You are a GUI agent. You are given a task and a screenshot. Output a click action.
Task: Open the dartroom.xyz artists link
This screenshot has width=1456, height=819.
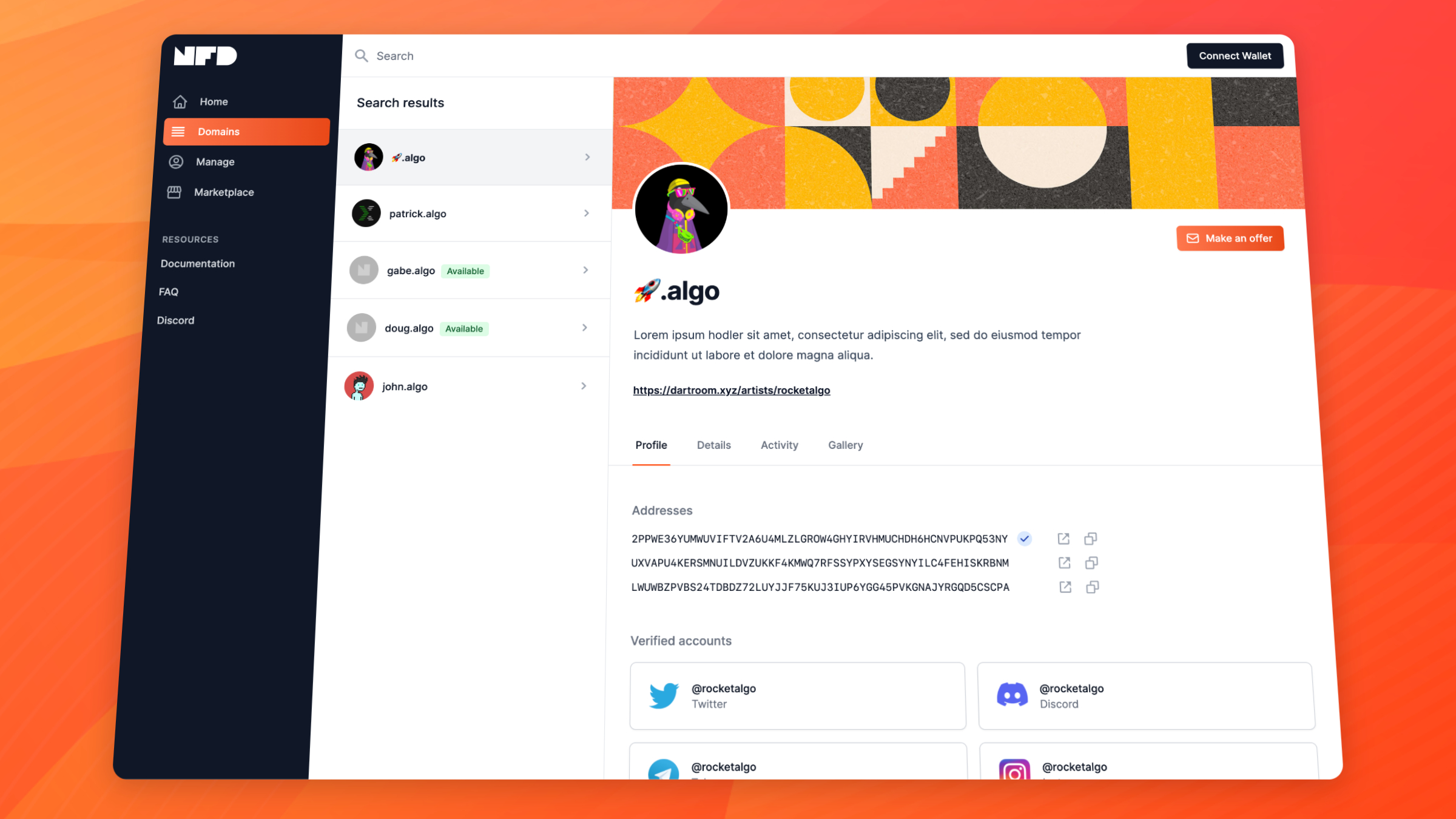[x=731, y=390]
